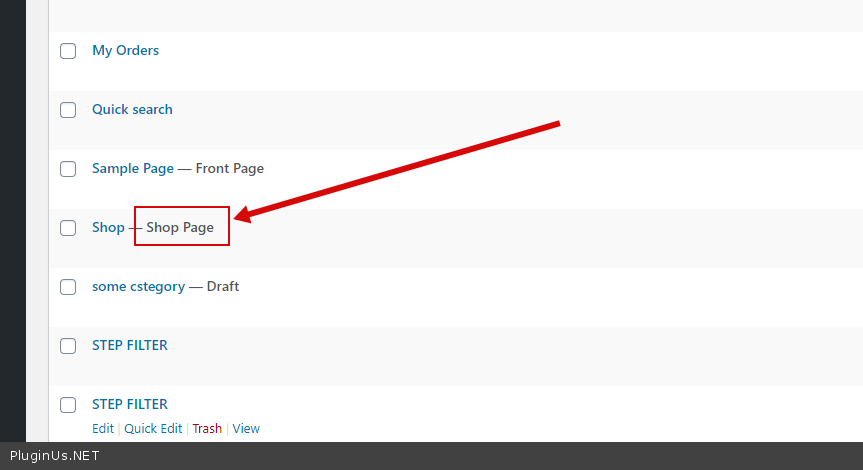This screenshot has height=470, width=863.
Task: Check the STEP FILTER row directly below some cstegory
Action: (68, 346)
